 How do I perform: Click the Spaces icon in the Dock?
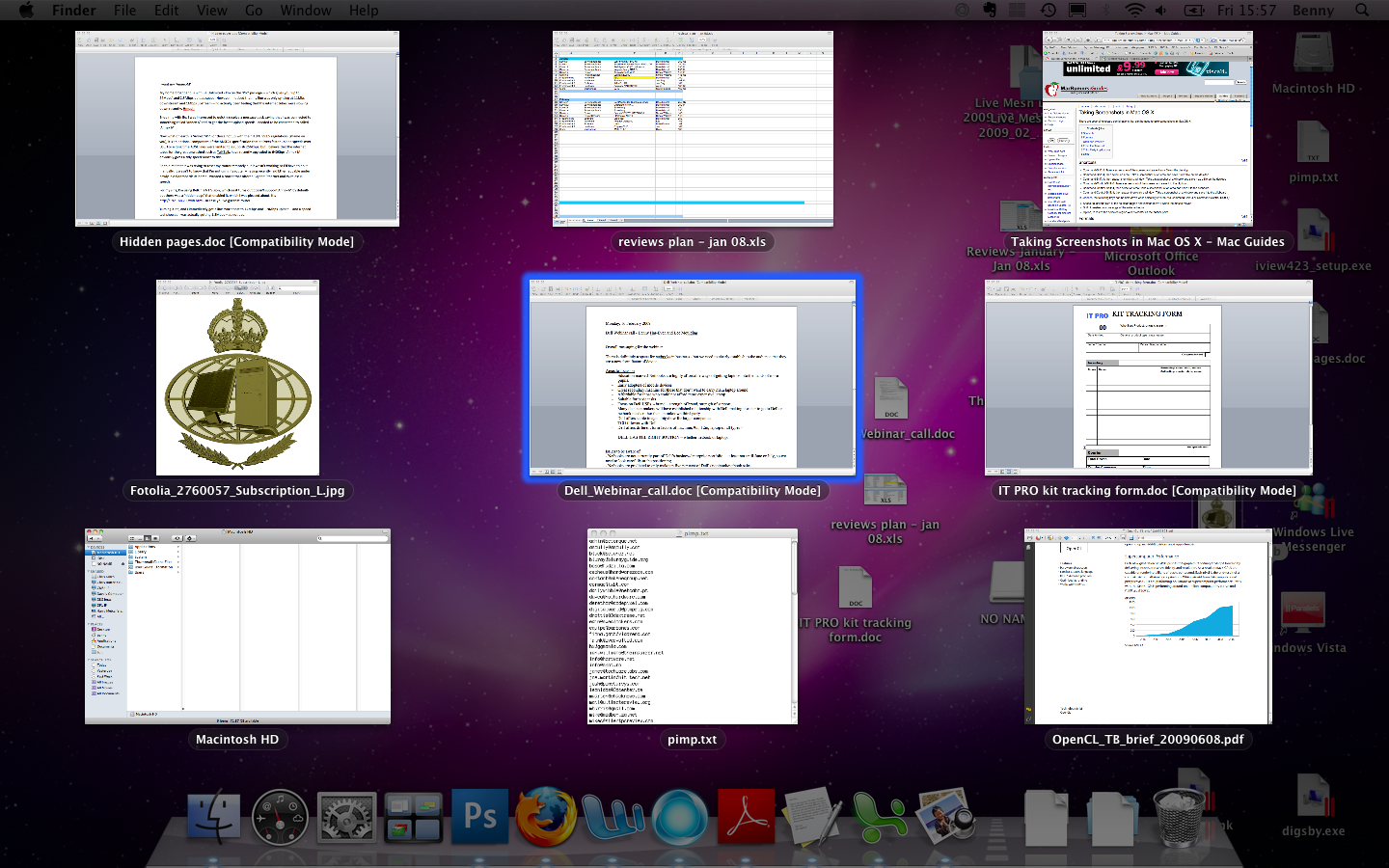tap(413, 818)
